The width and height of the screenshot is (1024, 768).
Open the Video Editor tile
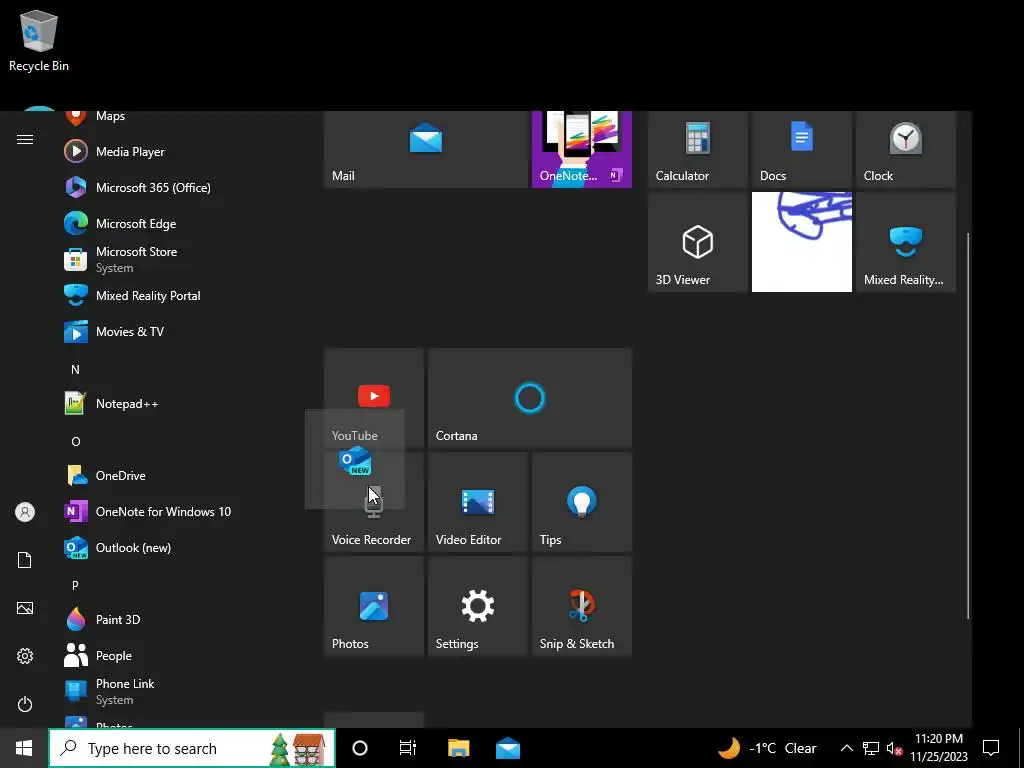478,502
